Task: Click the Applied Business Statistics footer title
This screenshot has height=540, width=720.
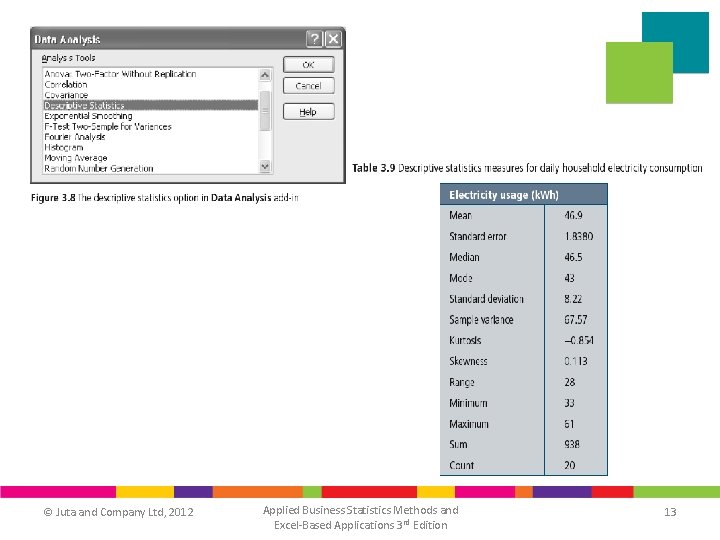Action: [x=360, y=518]
